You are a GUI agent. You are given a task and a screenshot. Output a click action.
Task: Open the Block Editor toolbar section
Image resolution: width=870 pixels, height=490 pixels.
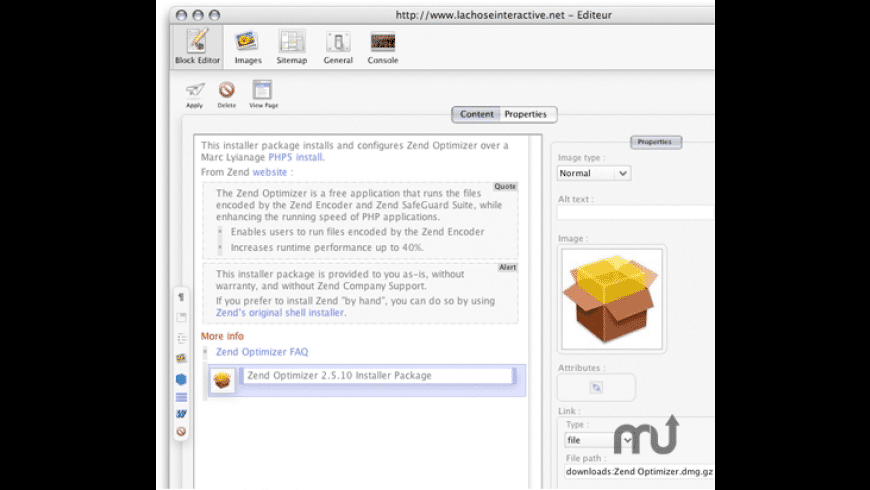click(197, 47)
